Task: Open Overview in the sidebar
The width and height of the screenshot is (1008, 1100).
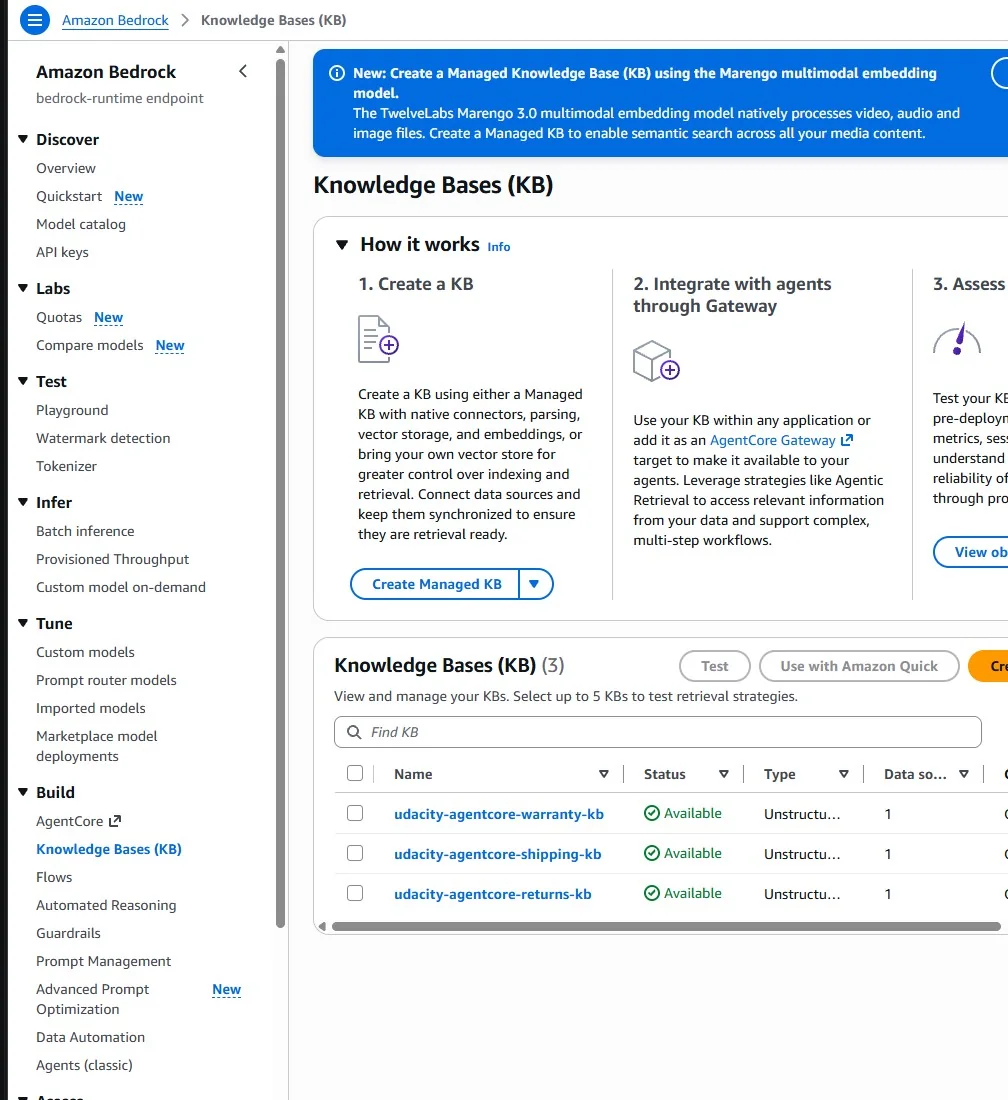Action: tap(66, 168)
